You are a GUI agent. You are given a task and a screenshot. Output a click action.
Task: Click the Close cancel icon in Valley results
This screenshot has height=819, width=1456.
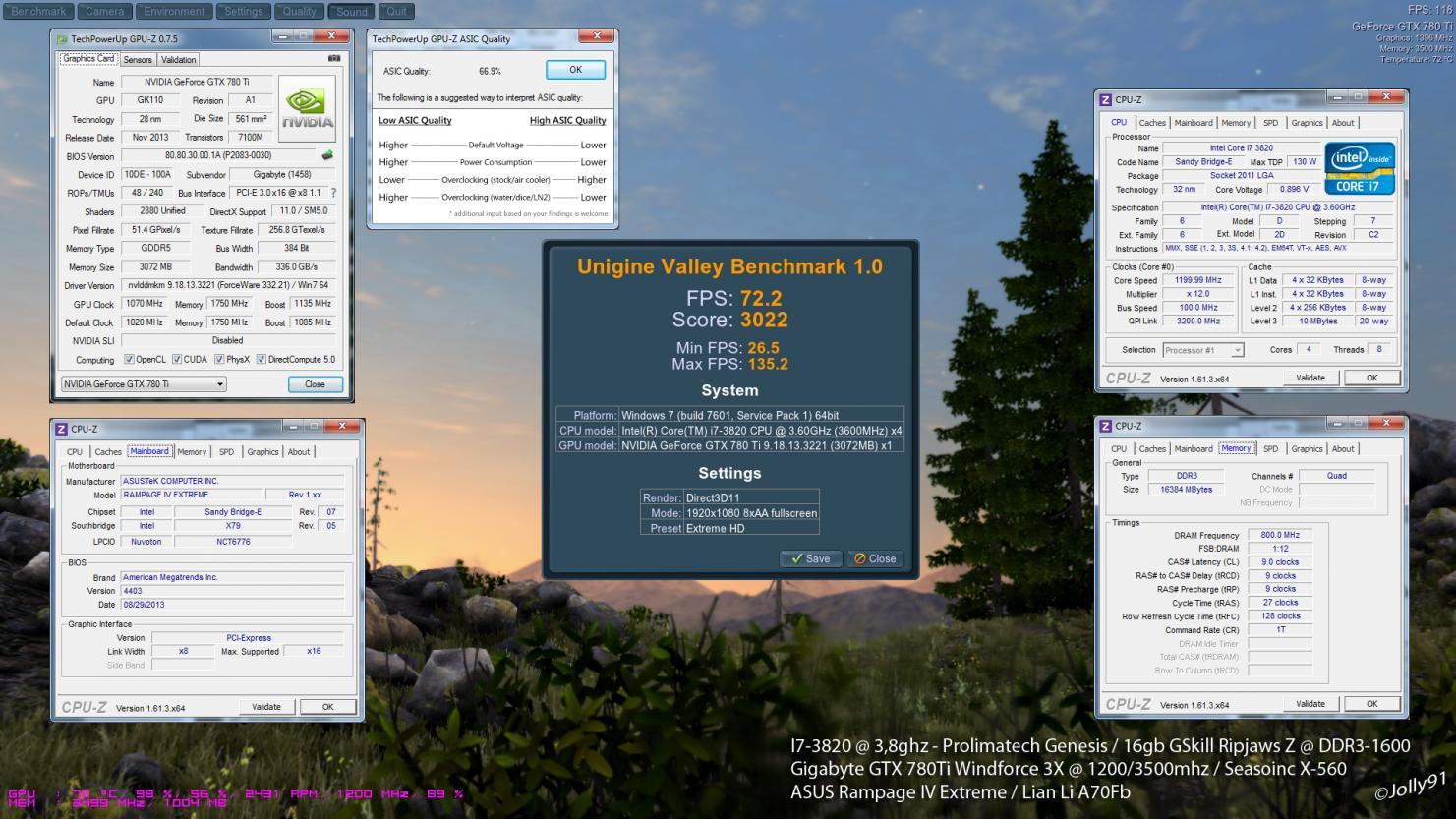click(859, 558)
